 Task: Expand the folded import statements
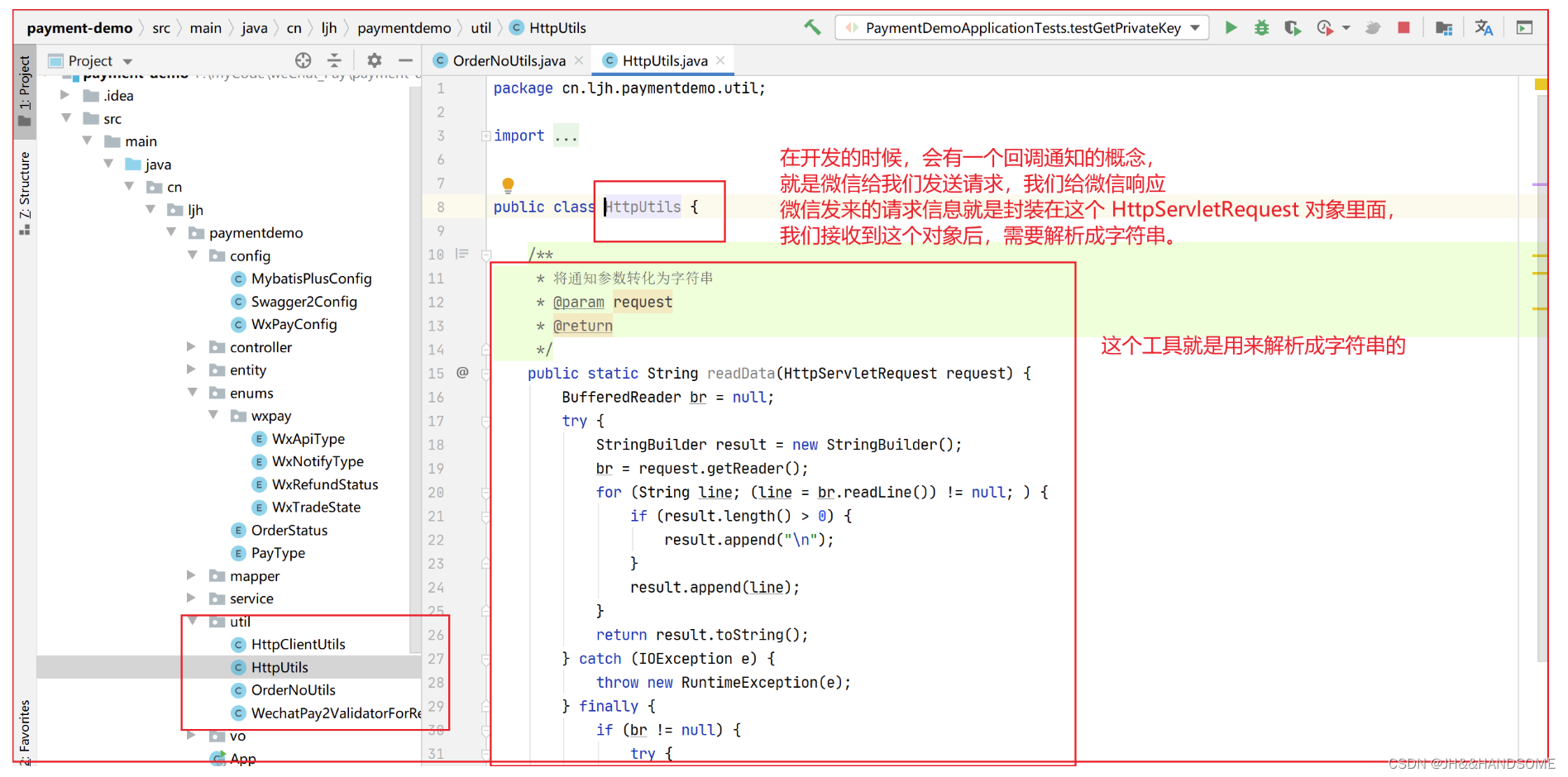point(486,136)
